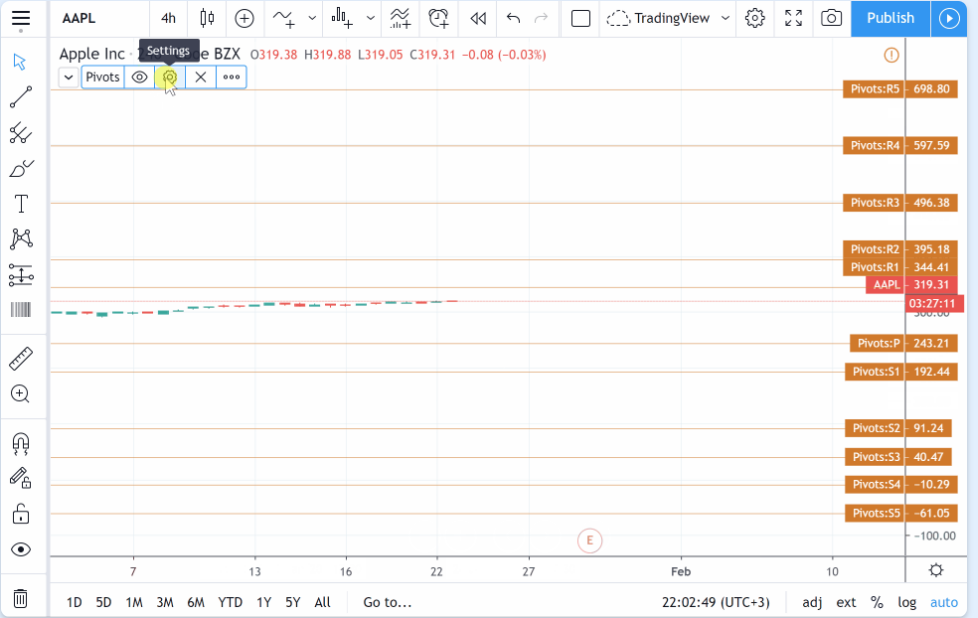Image resolution: width=978 pixels, height=618 pixels.
Task: Take a chart snapshot with camera
Action: click(x=831, y=18)
